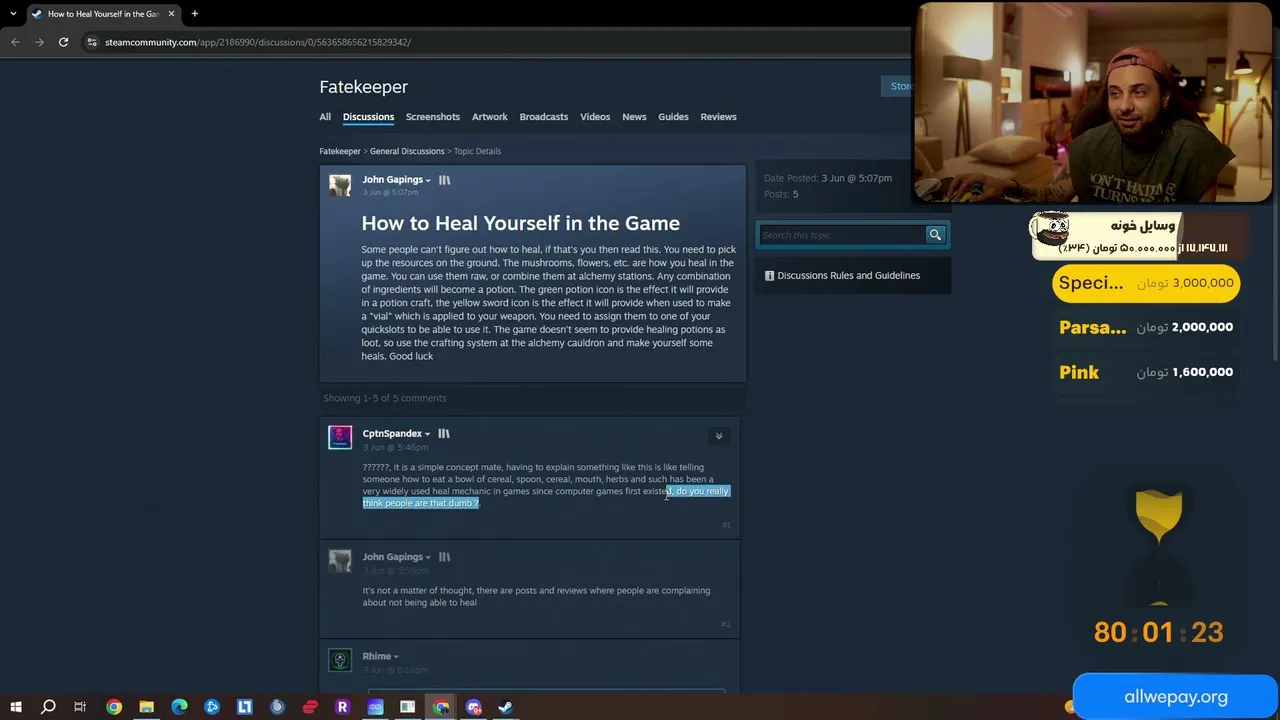Click CptnSpandex's avatar
The image size is (1280, 720).
(x=340, y=437)
